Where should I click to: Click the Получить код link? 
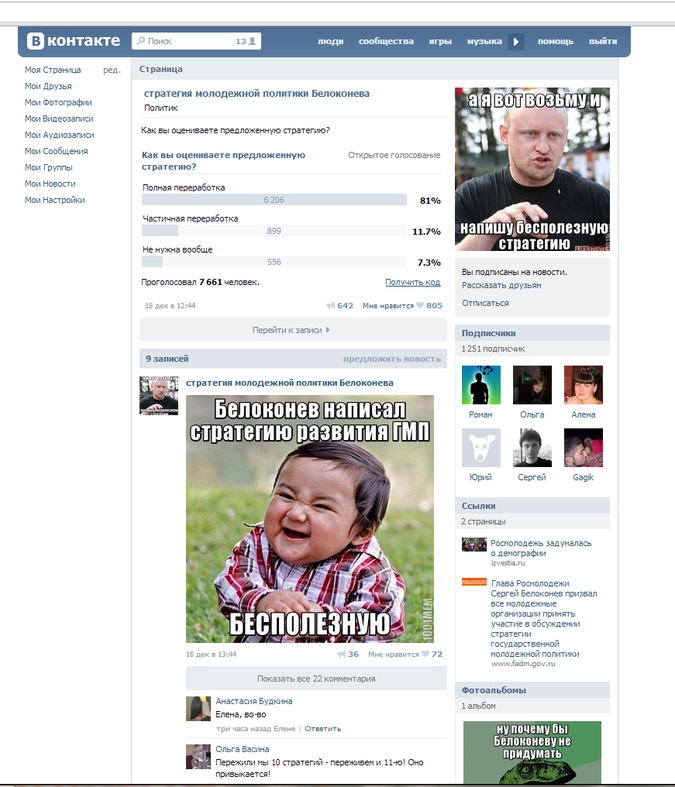tap(412, 282)
